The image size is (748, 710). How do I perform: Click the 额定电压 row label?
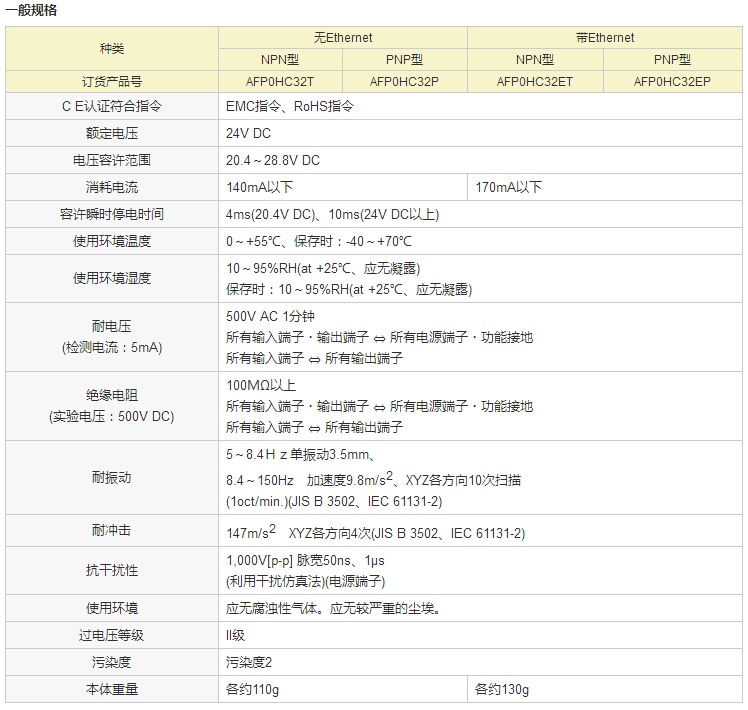click(x=111, y=133)
